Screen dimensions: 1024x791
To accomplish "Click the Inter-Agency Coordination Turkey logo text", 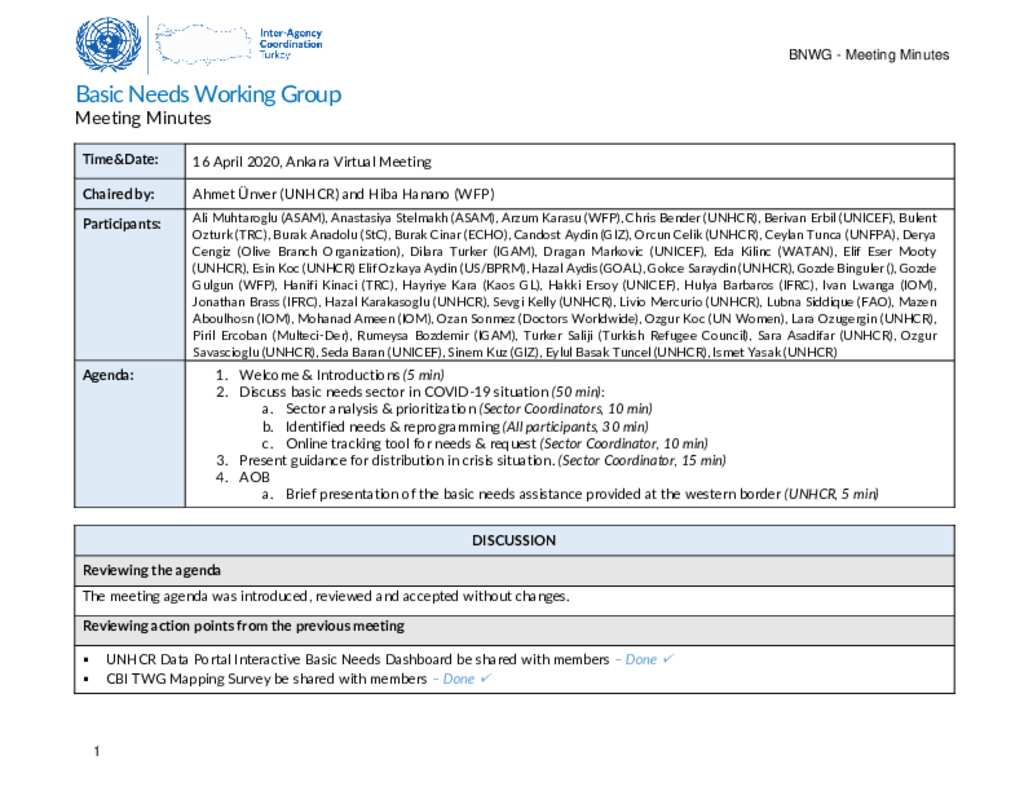I will click(290, 44).
